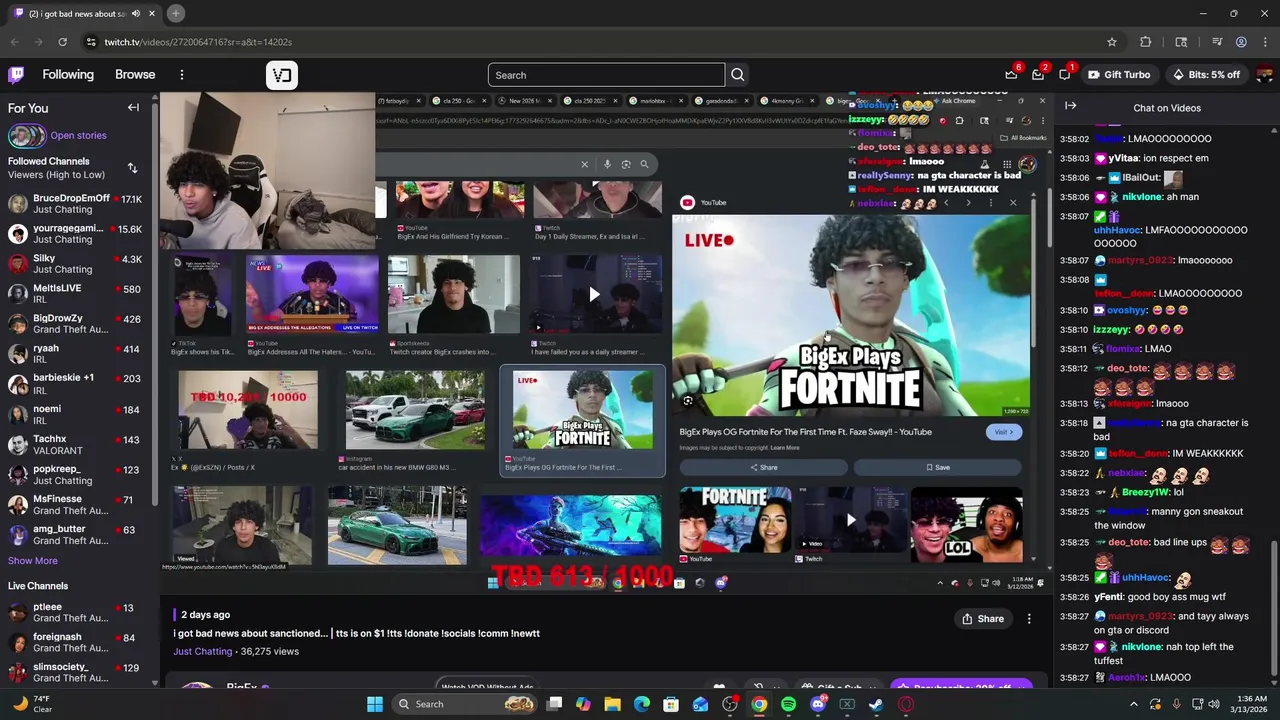This screenshot has width=1280, height=720.
Task: Click the Gift Turbo button
Action: pyautogui.click(x=1119, y=75)
